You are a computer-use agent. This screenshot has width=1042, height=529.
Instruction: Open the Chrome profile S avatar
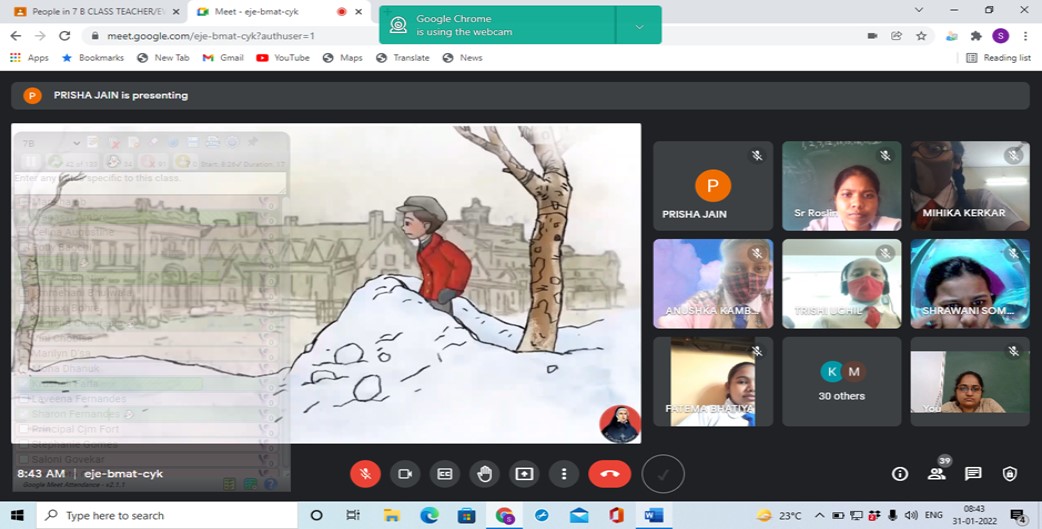coord(1000,36)
